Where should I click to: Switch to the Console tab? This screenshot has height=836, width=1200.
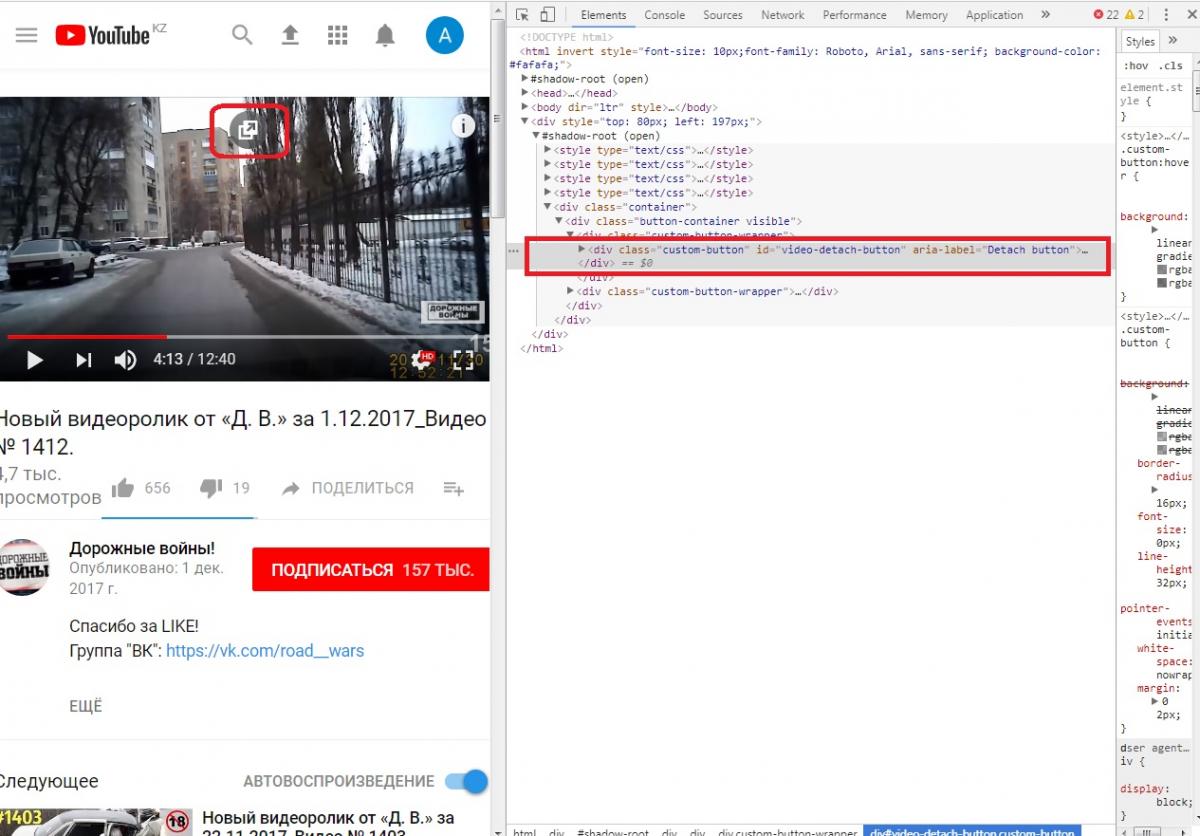664,15
